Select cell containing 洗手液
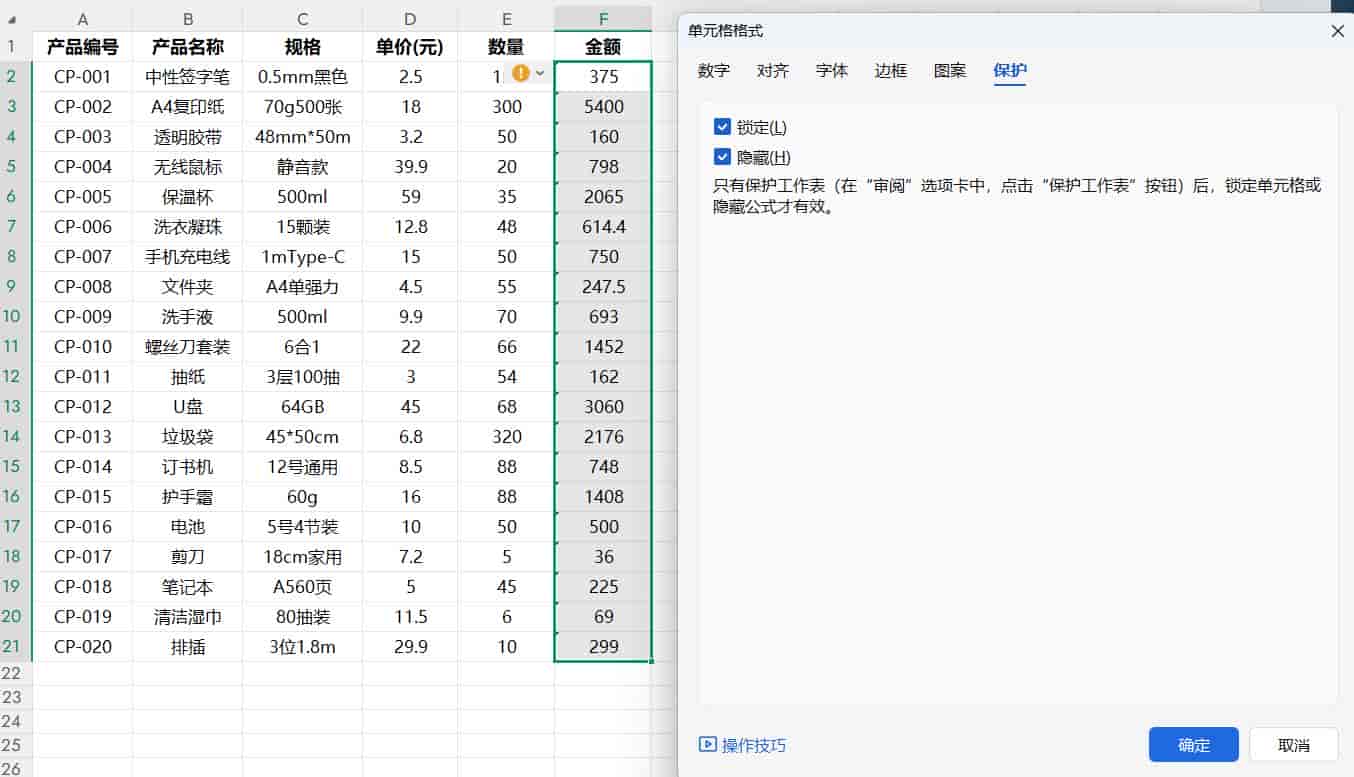 pos(187,316)
